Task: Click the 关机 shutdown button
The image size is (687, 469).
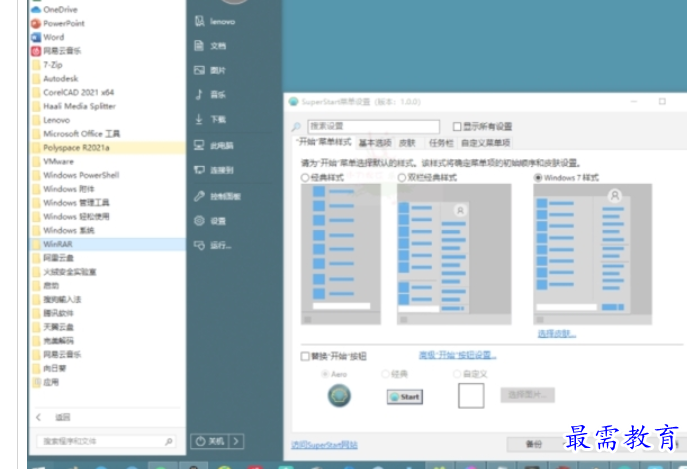Action: point(210,441)
